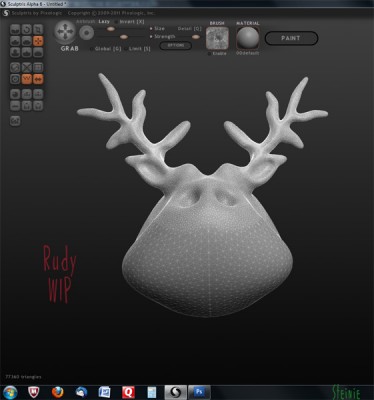Click the Detail slider handle
Viewport: 374px width, 400px height.
pyautogui.click(x=196, y=37)
